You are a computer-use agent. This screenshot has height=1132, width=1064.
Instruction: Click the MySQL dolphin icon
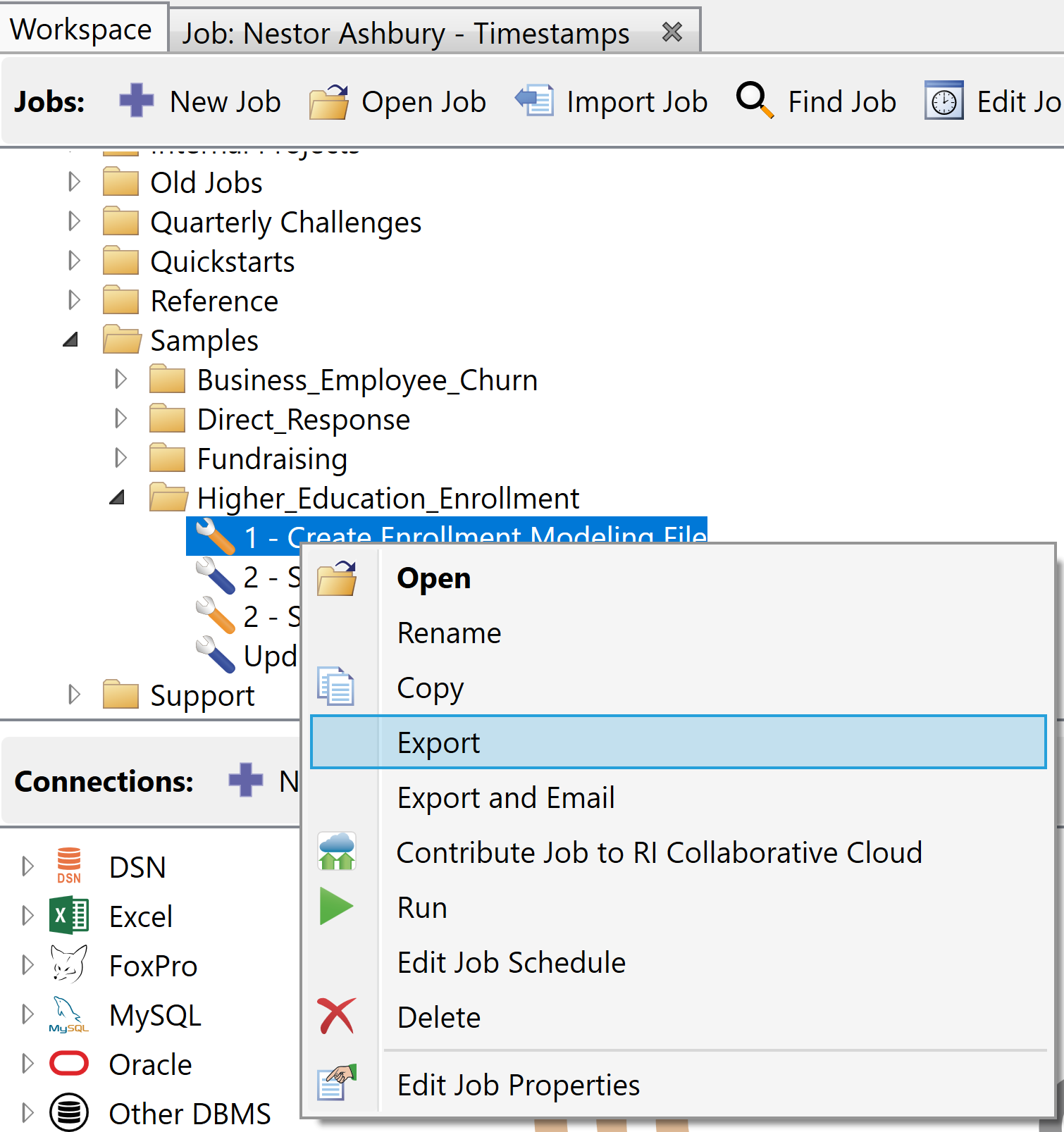point(69,1014)
